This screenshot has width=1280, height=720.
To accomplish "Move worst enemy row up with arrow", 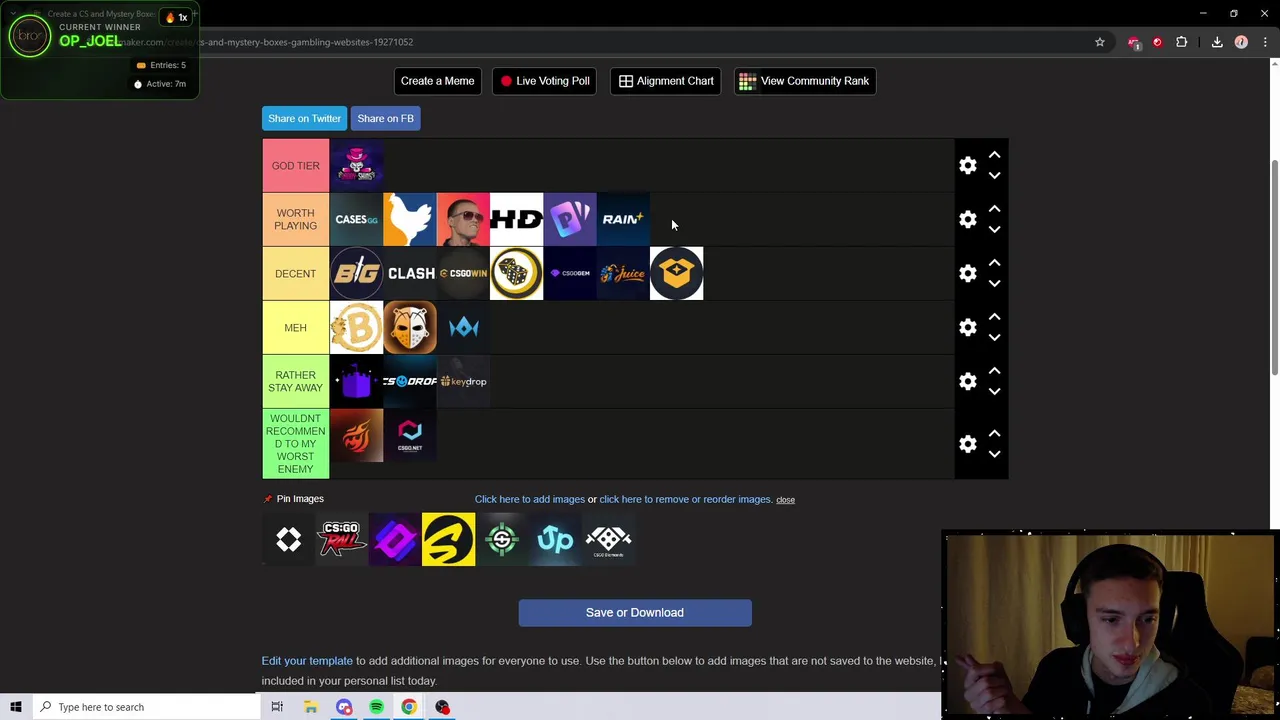I will tap(994, 434).
